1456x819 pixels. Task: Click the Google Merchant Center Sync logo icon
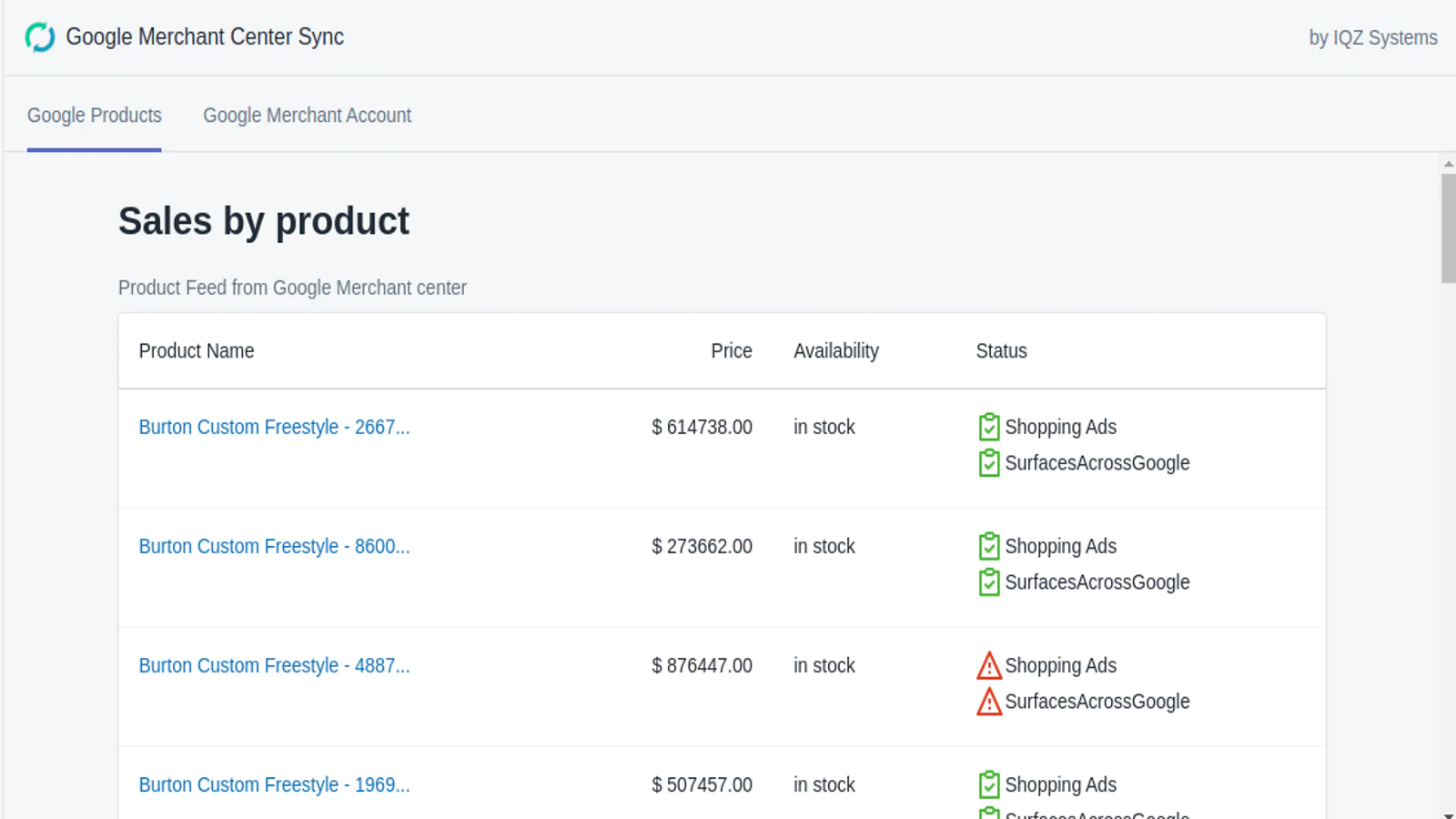pyautogui.click(x=40, y=37)
